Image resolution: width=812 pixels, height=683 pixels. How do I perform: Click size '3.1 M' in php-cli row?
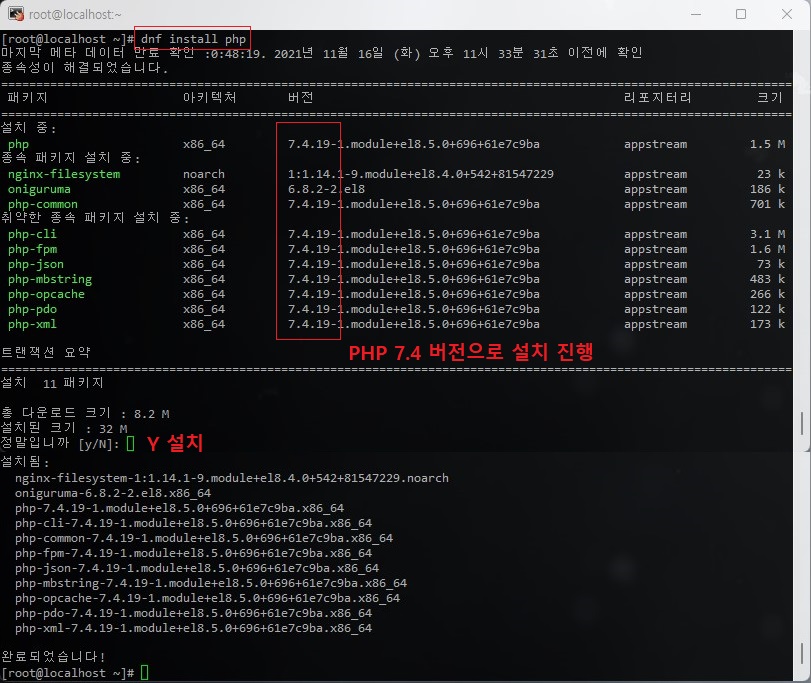(x=767, y=234)
